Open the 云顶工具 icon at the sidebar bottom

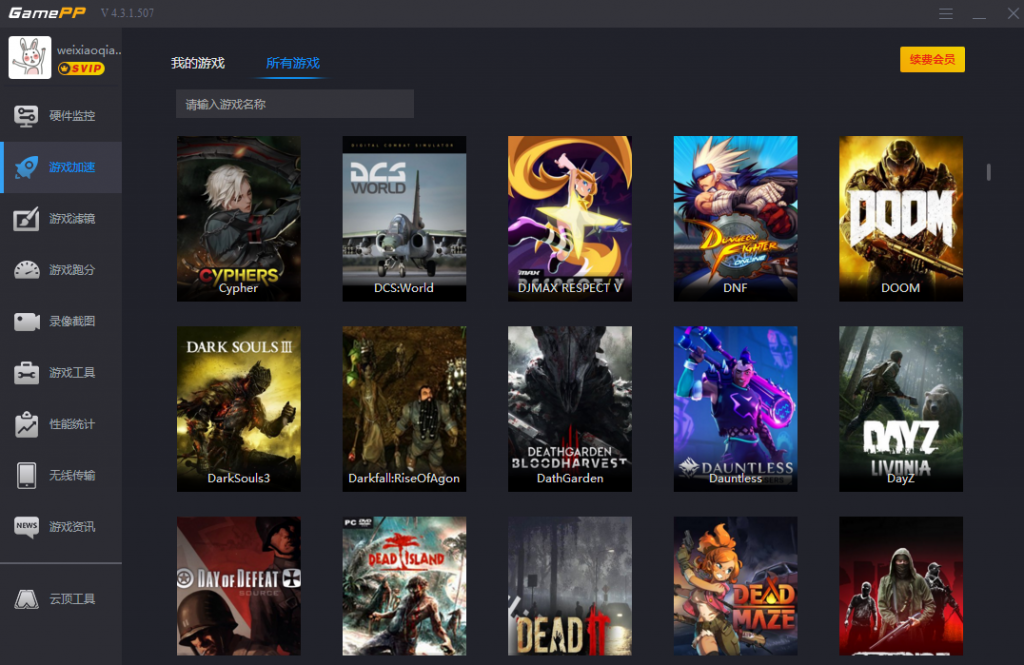tap(26, 599)
